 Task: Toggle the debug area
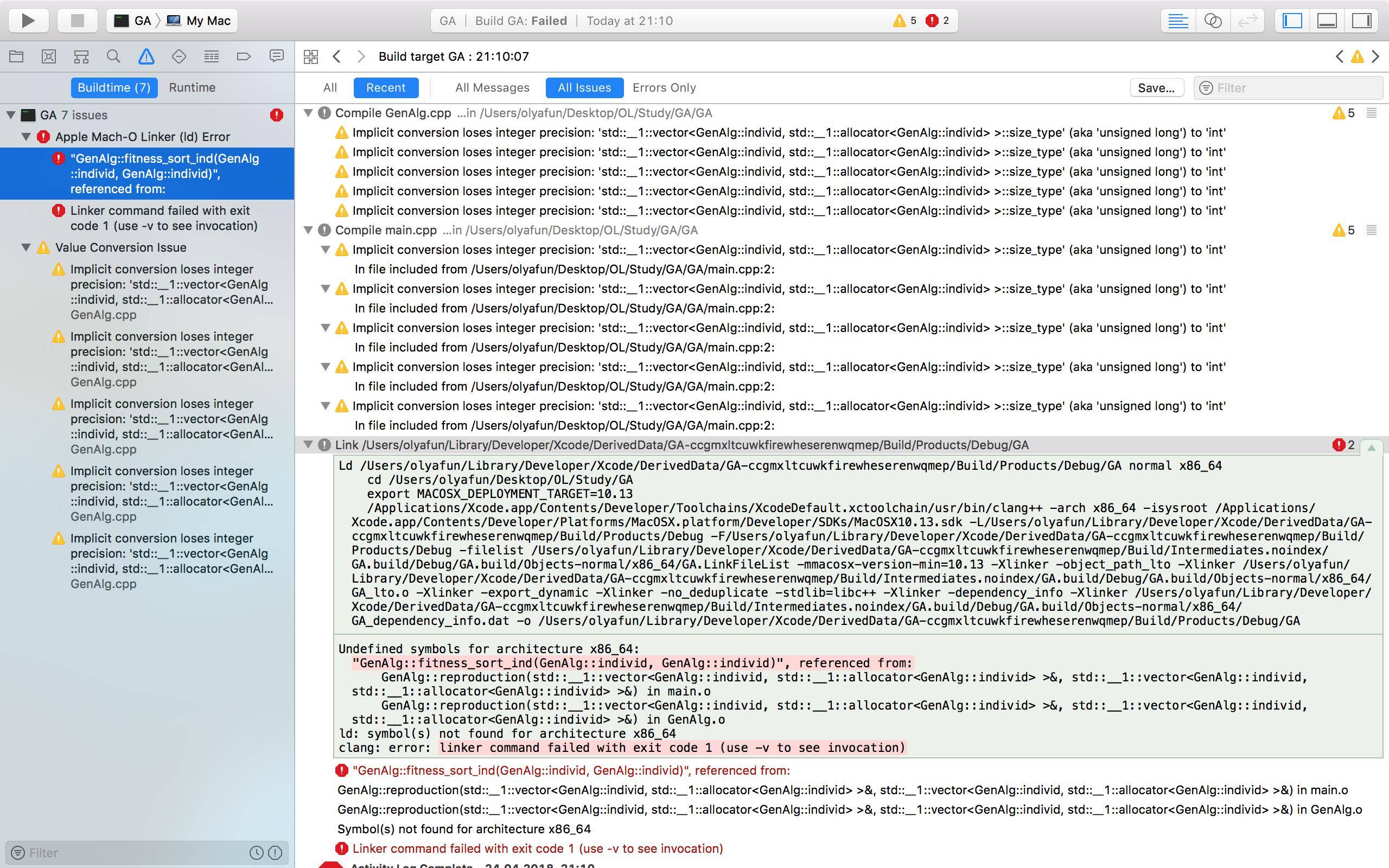(x=1327, y=21)
